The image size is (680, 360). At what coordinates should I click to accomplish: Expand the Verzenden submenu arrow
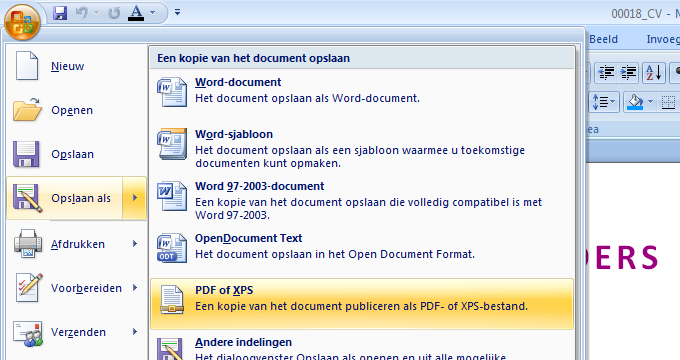point(135,332)
